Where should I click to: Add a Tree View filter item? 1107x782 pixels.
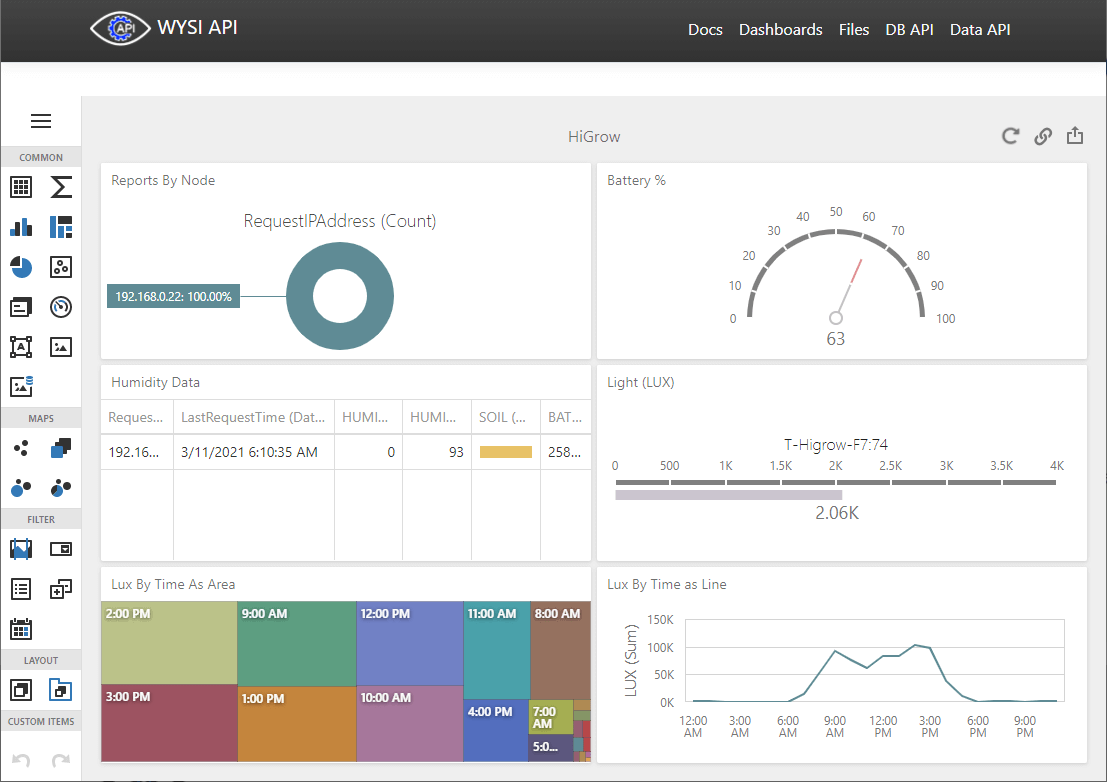[61, 589]
